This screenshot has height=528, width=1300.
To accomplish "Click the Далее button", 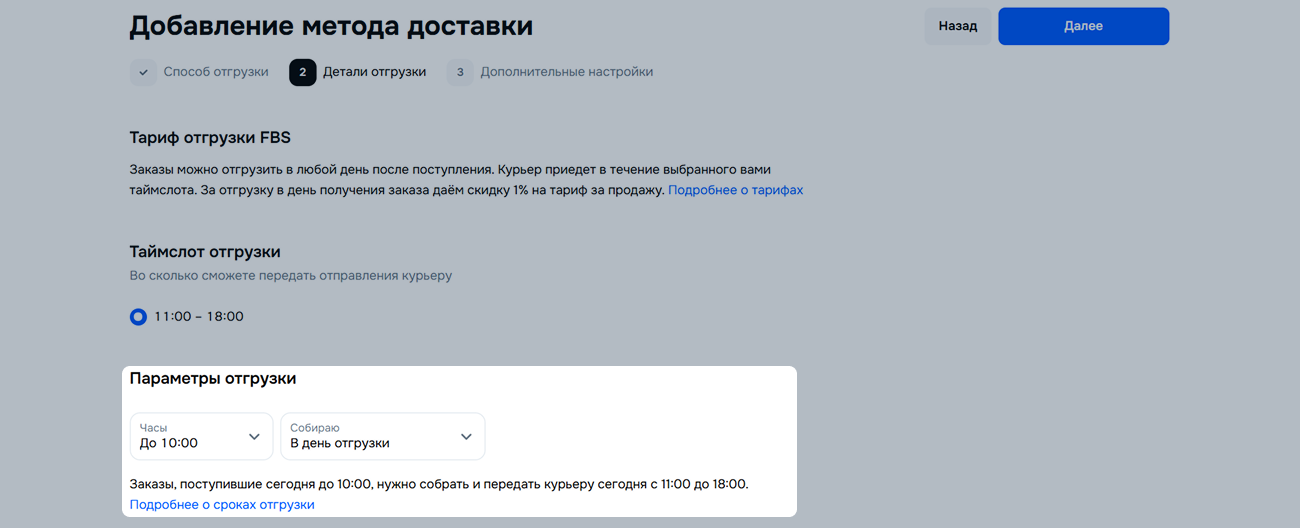I will pos(1083,26).
